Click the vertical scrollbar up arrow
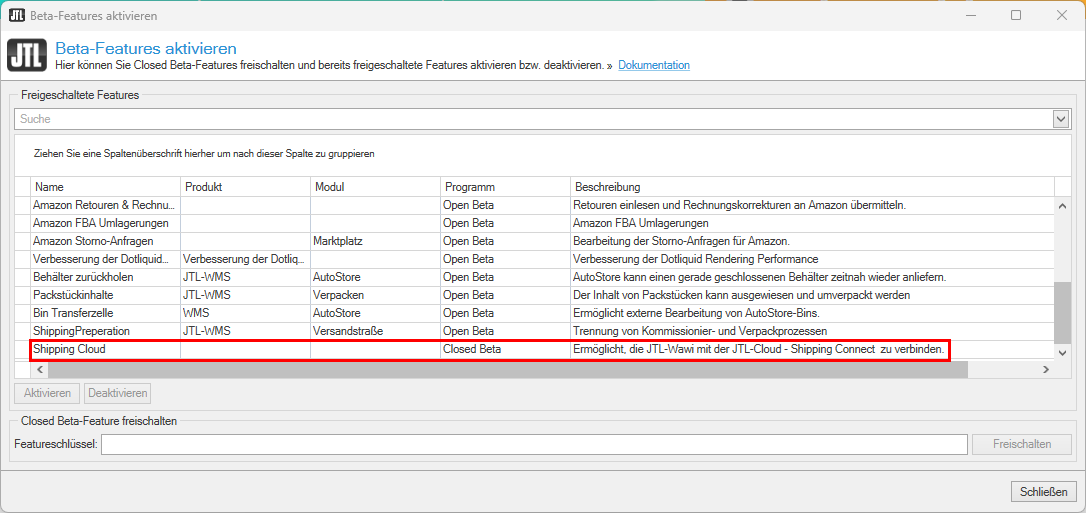 [1063, 206]
